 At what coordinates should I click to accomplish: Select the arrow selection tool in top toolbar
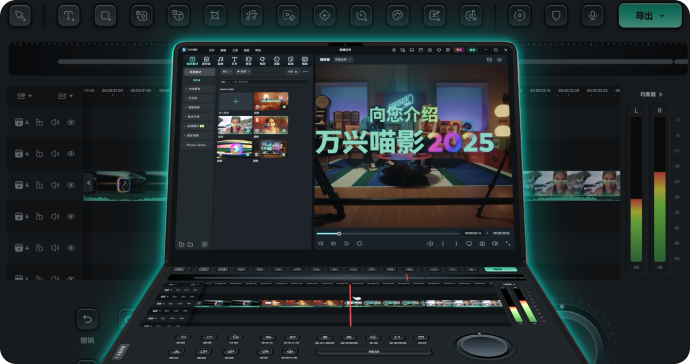coord(20,16)
